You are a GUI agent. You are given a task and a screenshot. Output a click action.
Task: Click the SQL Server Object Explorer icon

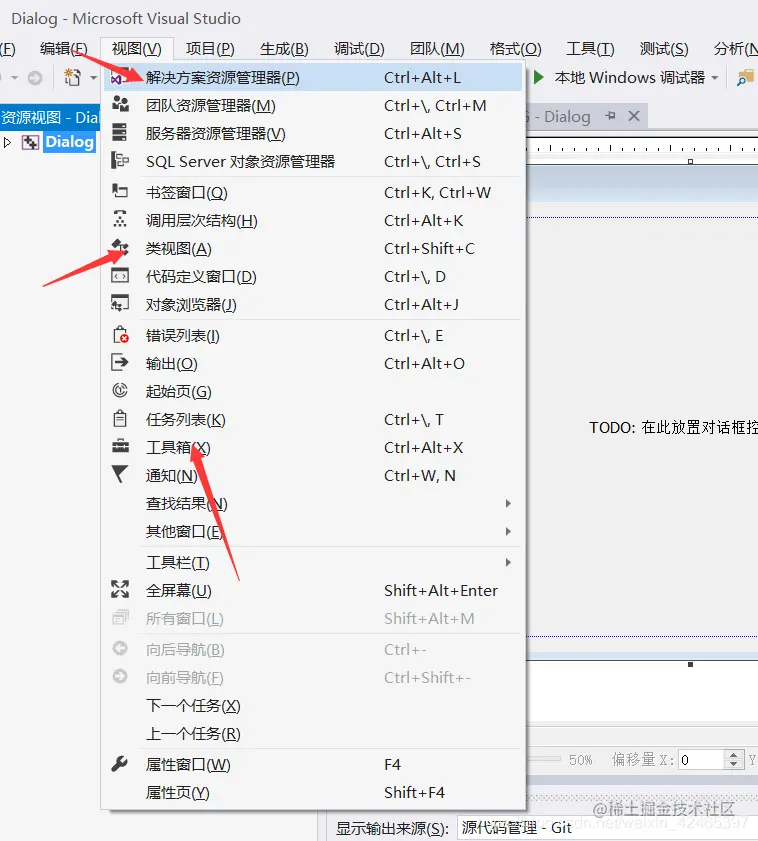pos(120,160)
